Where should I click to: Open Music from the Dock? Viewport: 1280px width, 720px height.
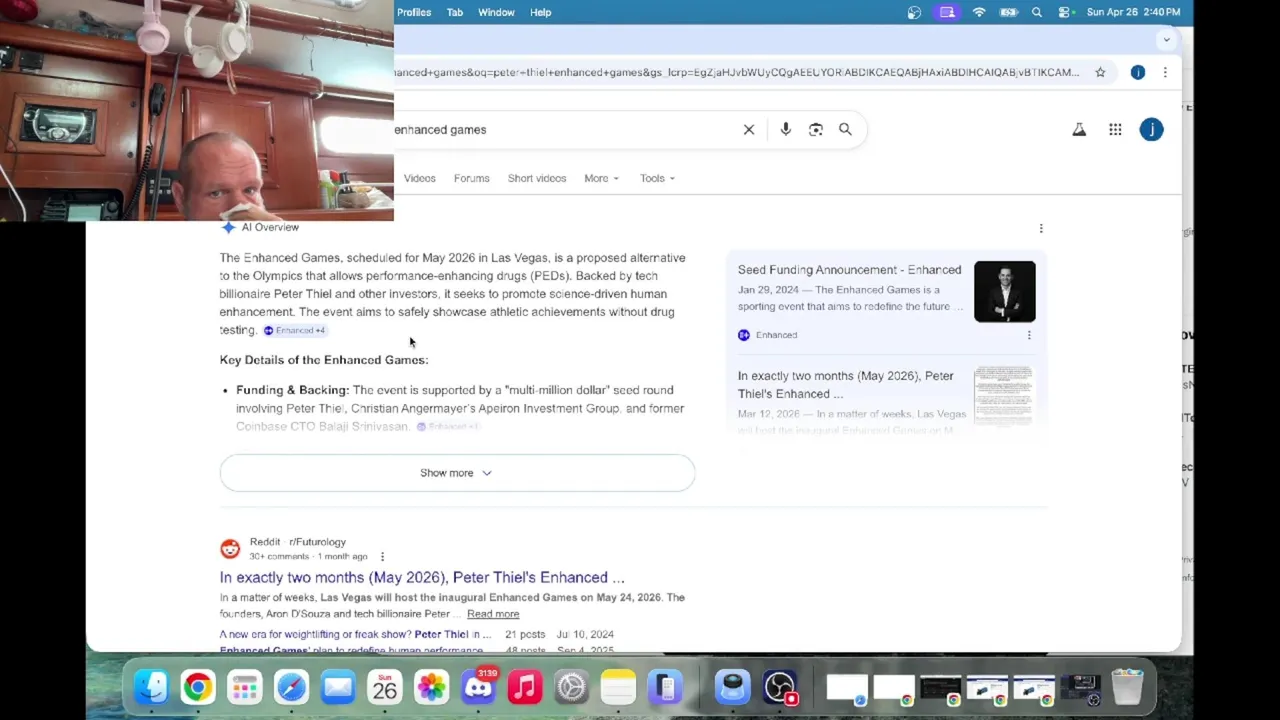[x=525, y=687]
